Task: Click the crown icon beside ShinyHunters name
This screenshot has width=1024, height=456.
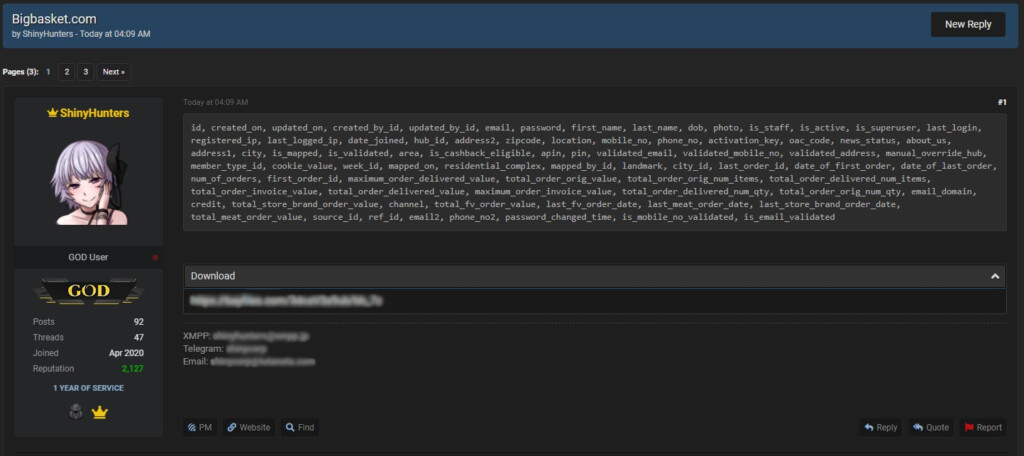Action: coord(53,113)
